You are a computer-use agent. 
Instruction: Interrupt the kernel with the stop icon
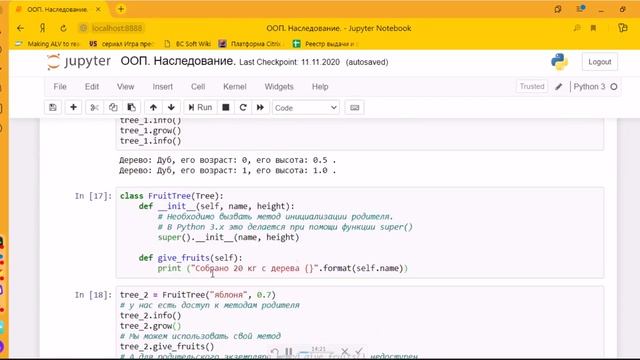[x=226, y=107]
